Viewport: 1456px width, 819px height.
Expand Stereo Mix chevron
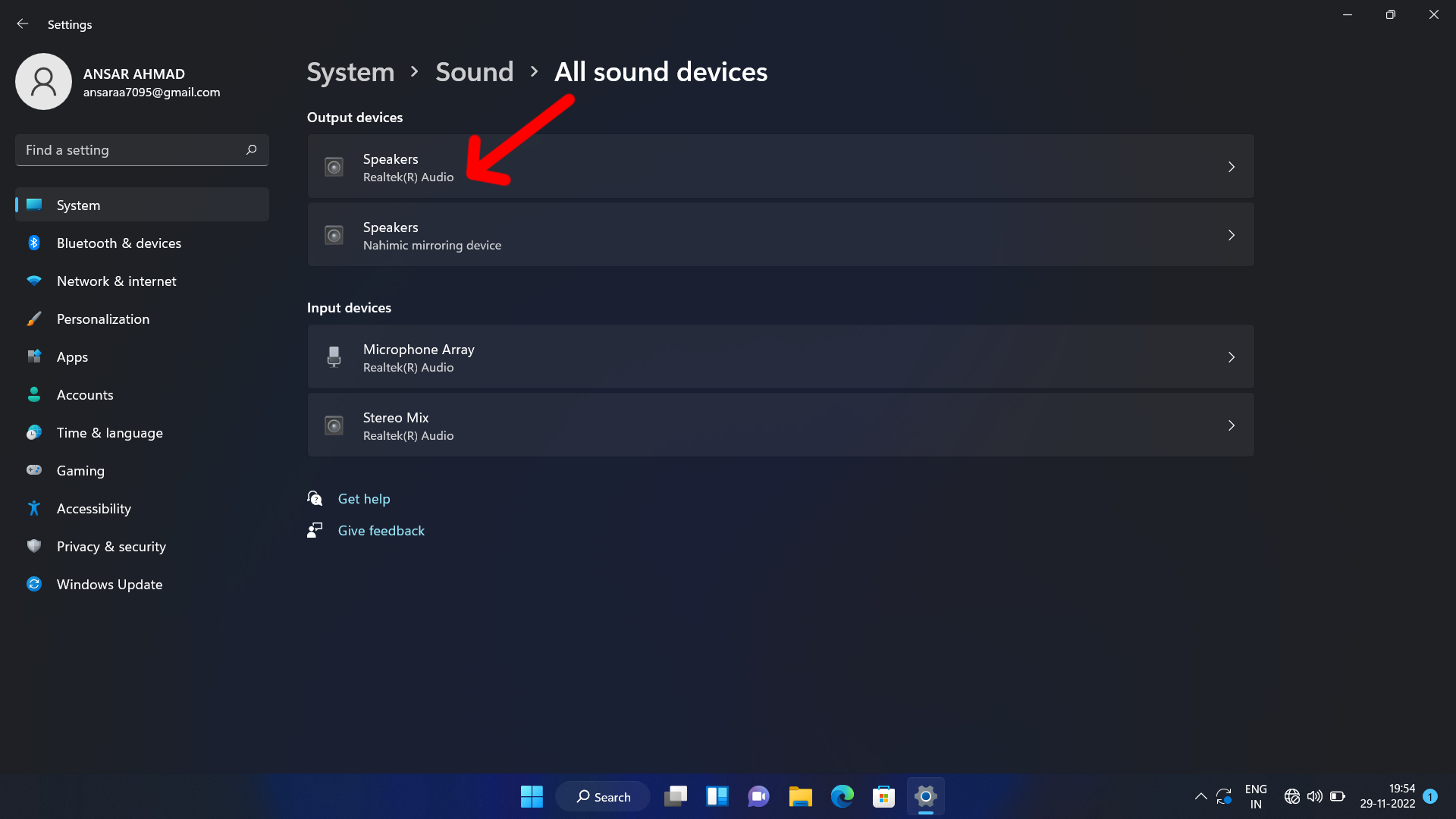click(1232, 425)
